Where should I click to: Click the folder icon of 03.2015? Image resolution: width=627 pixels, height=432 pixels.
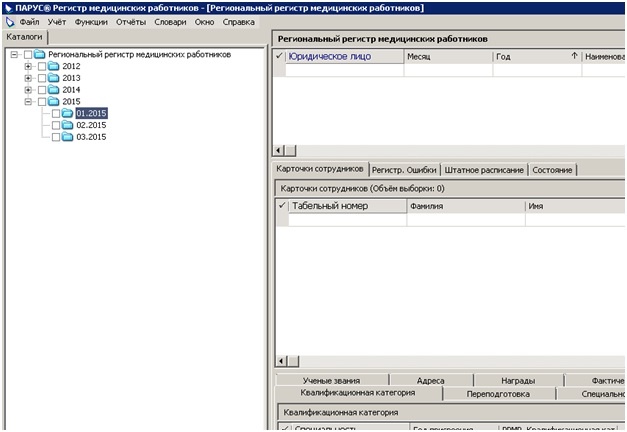[x=67, y=137]
